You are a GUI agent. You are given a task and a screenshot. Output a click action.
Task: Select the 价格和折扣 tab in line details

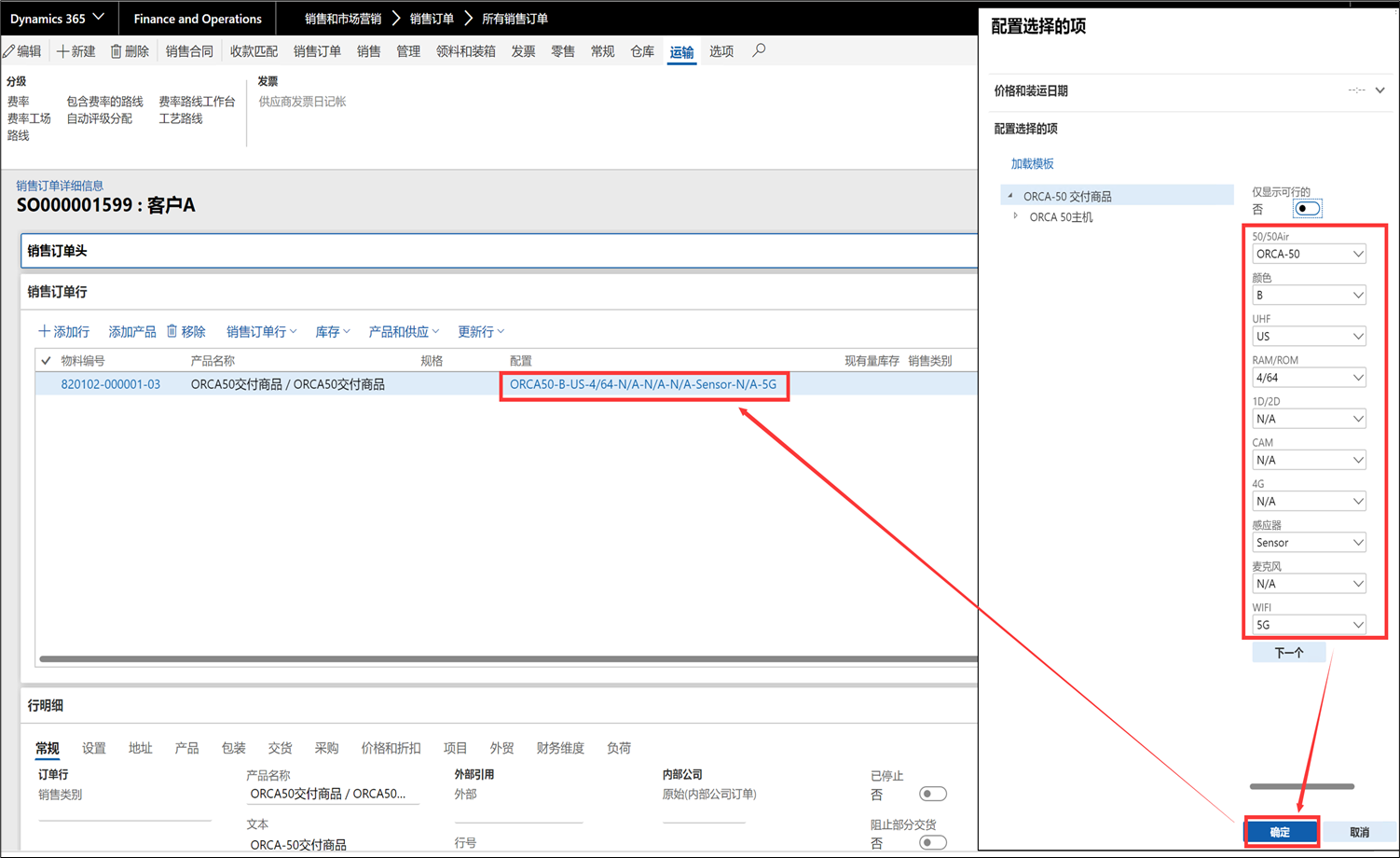pos(391,748)
